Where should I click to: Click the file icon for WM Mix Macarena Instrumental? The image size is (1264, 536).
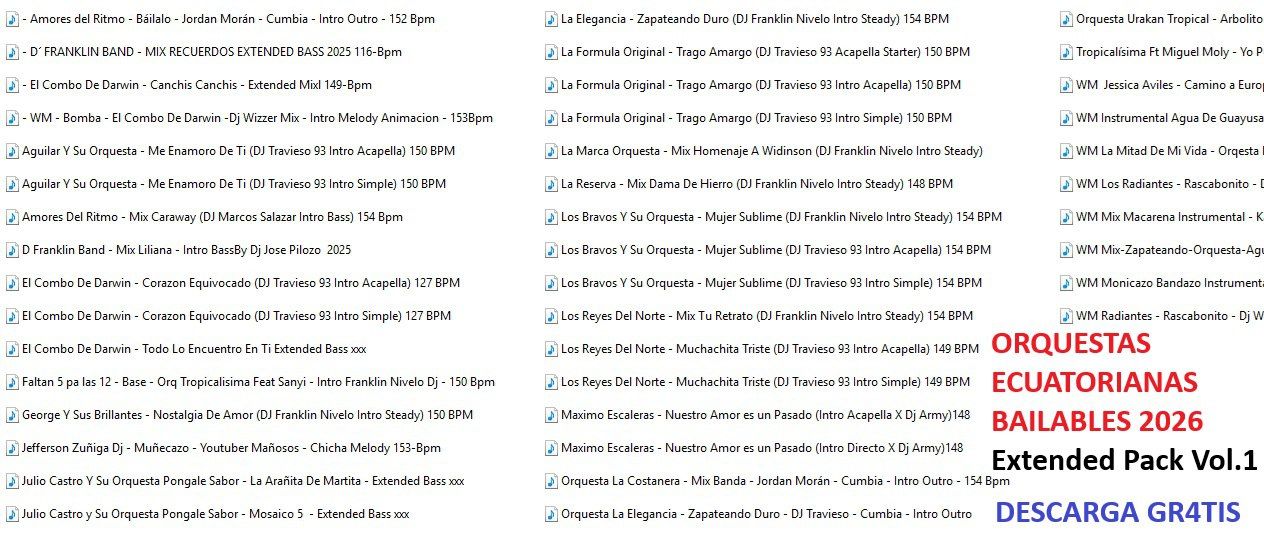1066,217
